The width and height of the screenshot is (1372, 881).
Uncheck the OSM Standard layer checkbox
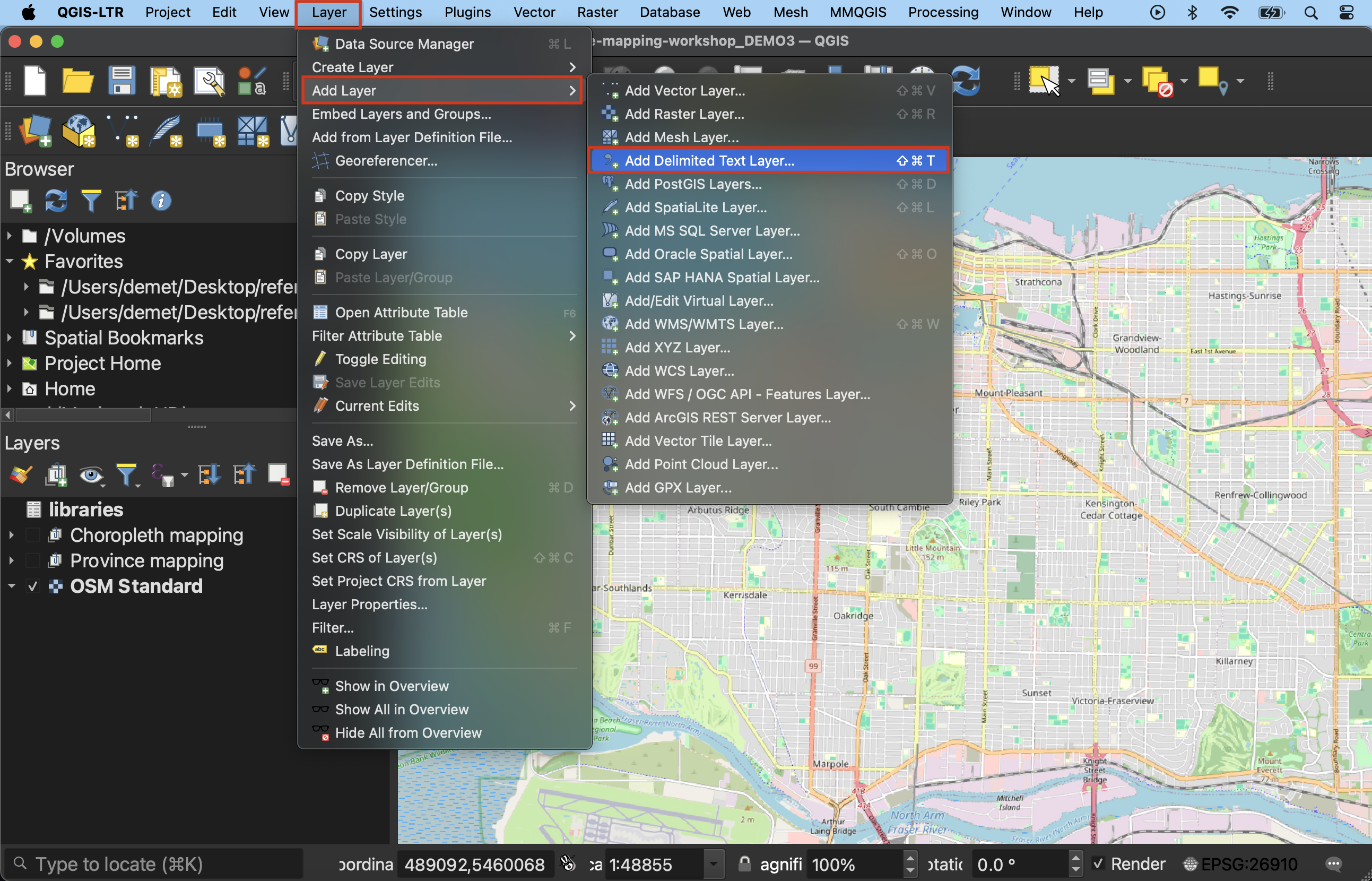click(32, 586)
